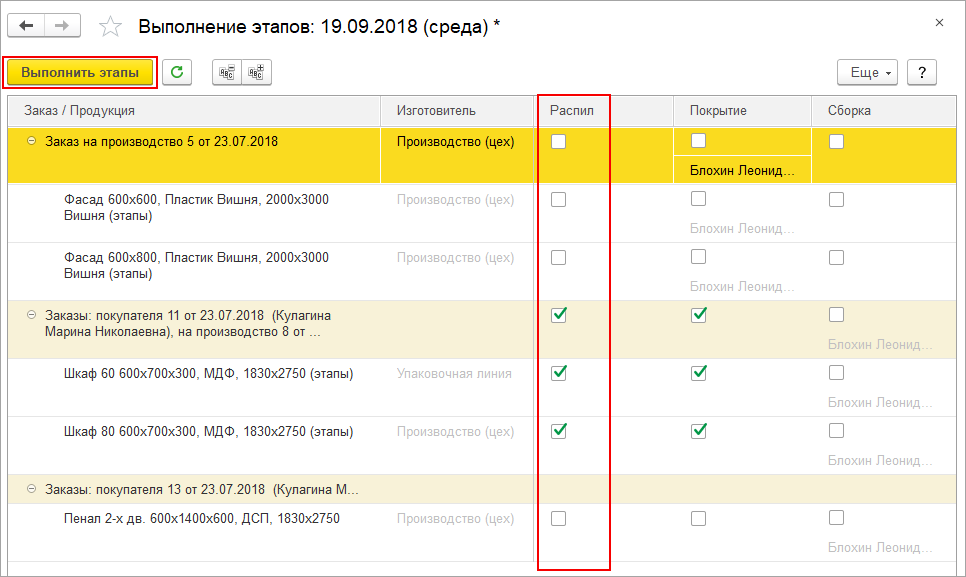Close the form with X icon
The width and height of the screenshot is (966, 577).
[x=939, y=22]
